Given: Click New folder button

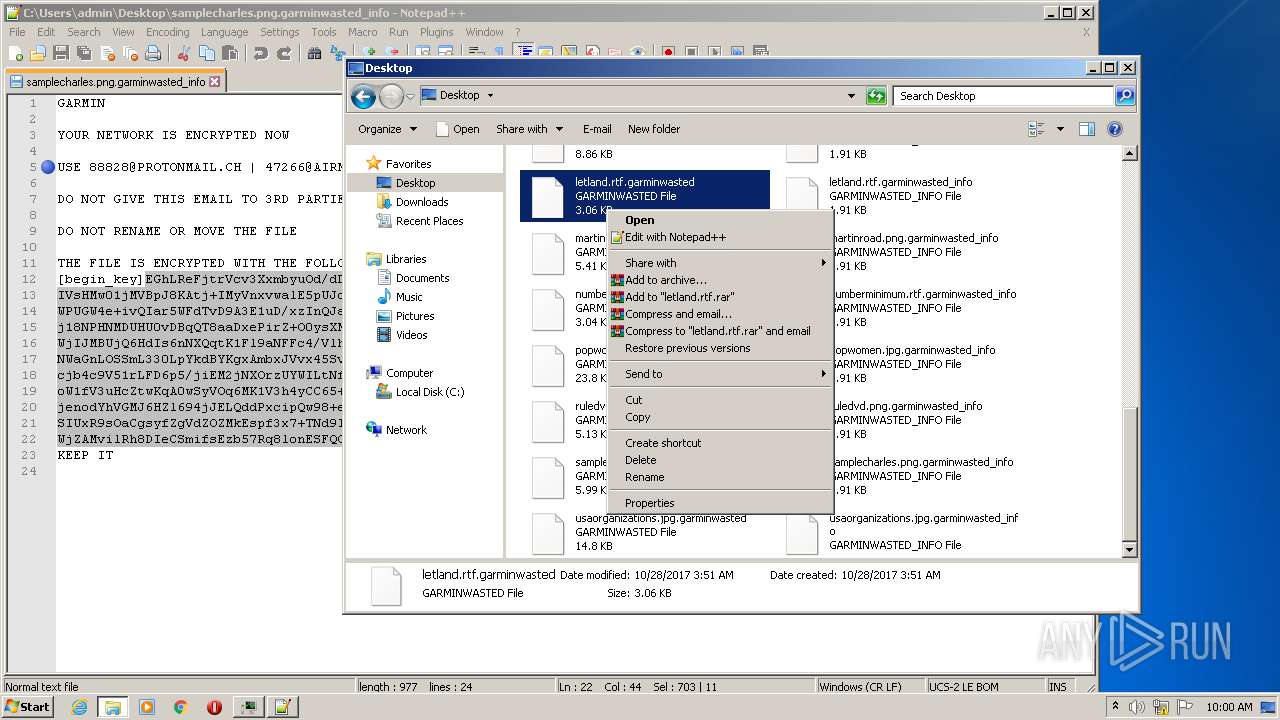Looking at the screenshot, I should (654, 129).
